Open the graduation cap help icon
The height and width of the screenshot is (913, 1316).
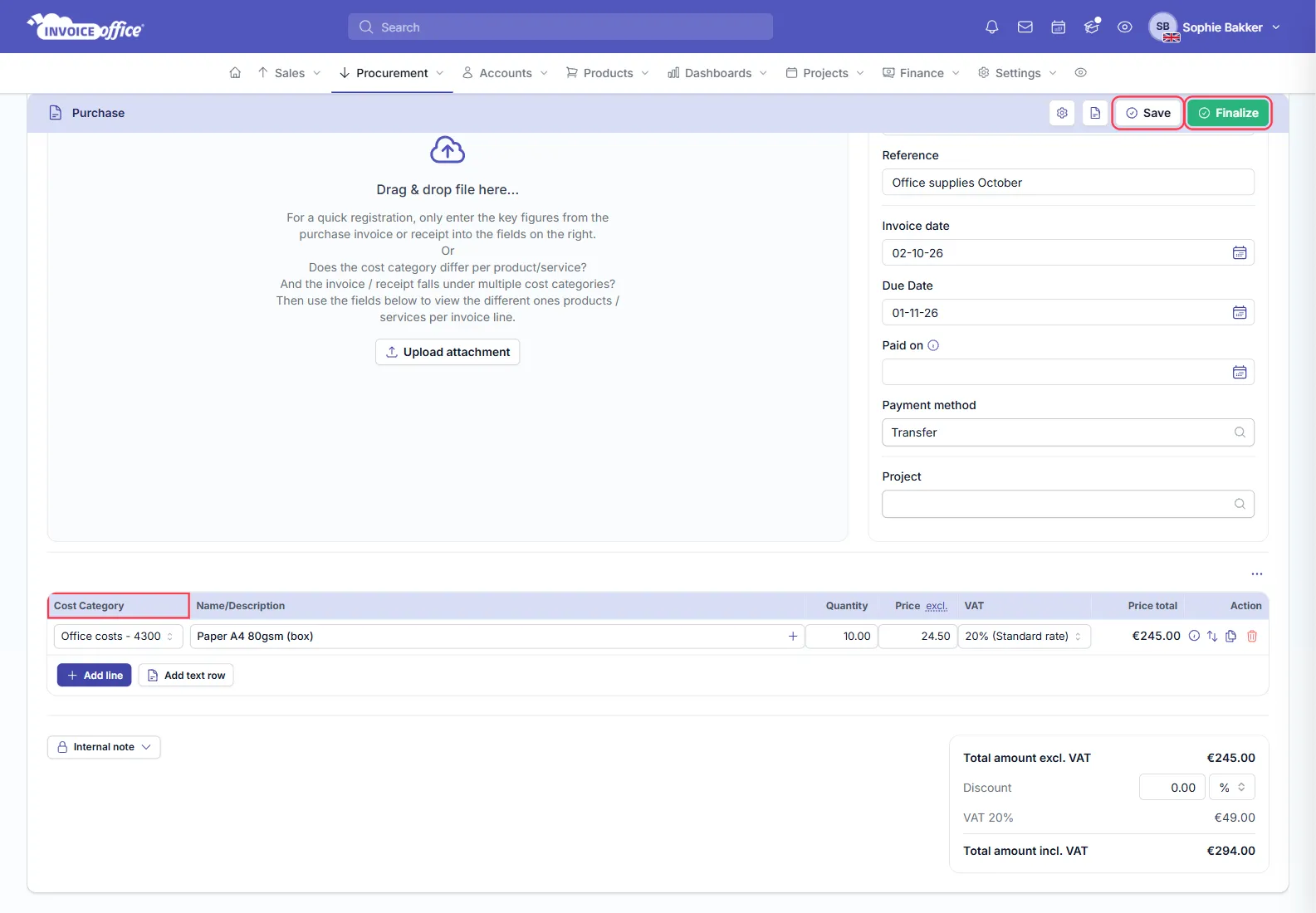point(1092,27)
